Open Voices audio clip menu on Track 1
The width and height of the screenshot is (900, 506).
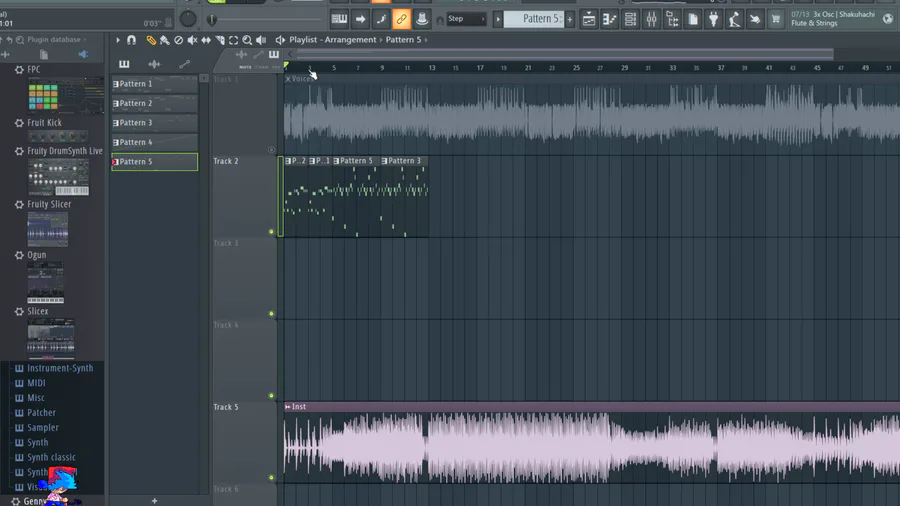(288, 79)
